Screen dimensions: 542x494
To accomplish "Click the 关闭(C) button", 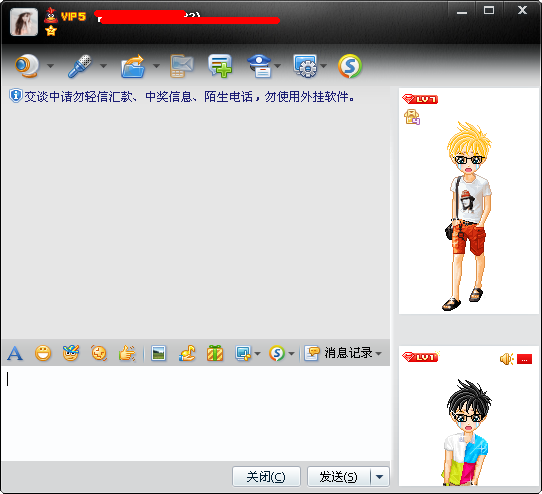I will [x=266, y=477].
